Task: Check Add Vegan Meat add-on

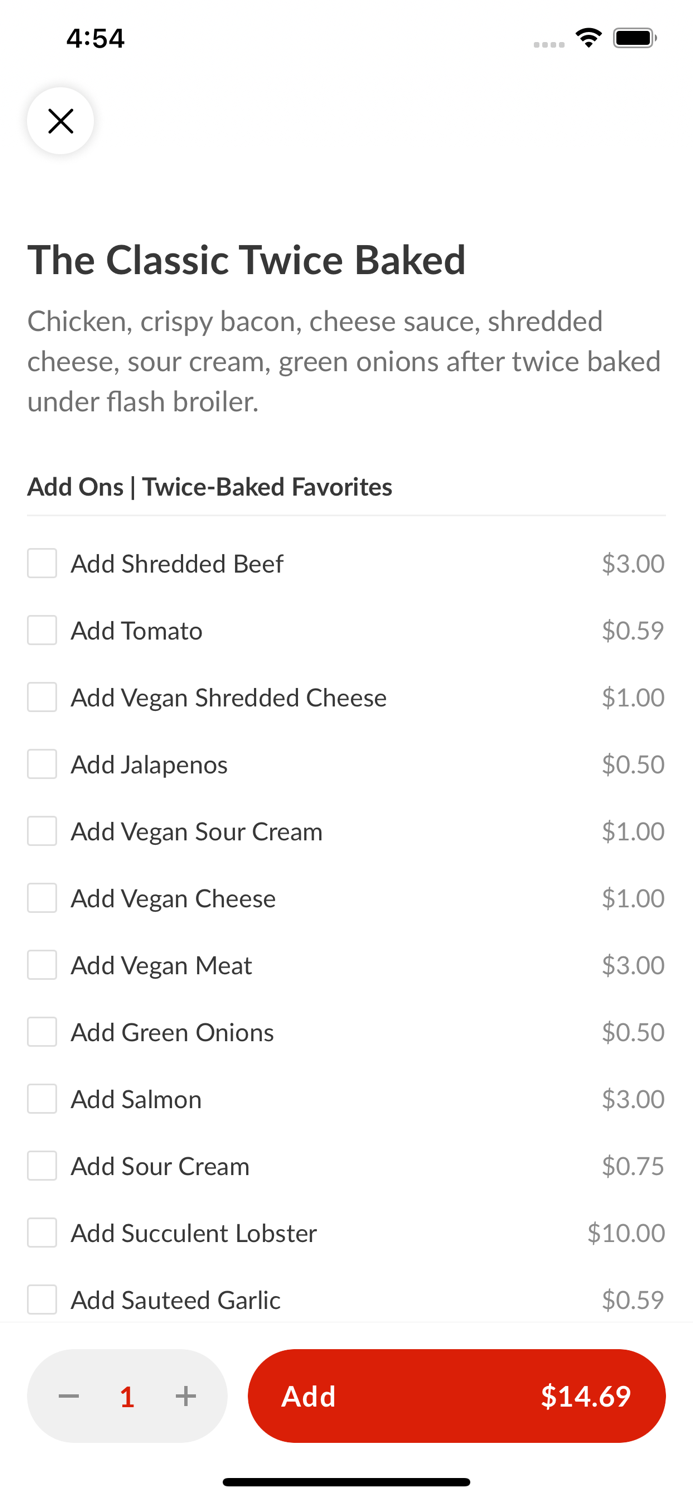Action: point(41,965)
